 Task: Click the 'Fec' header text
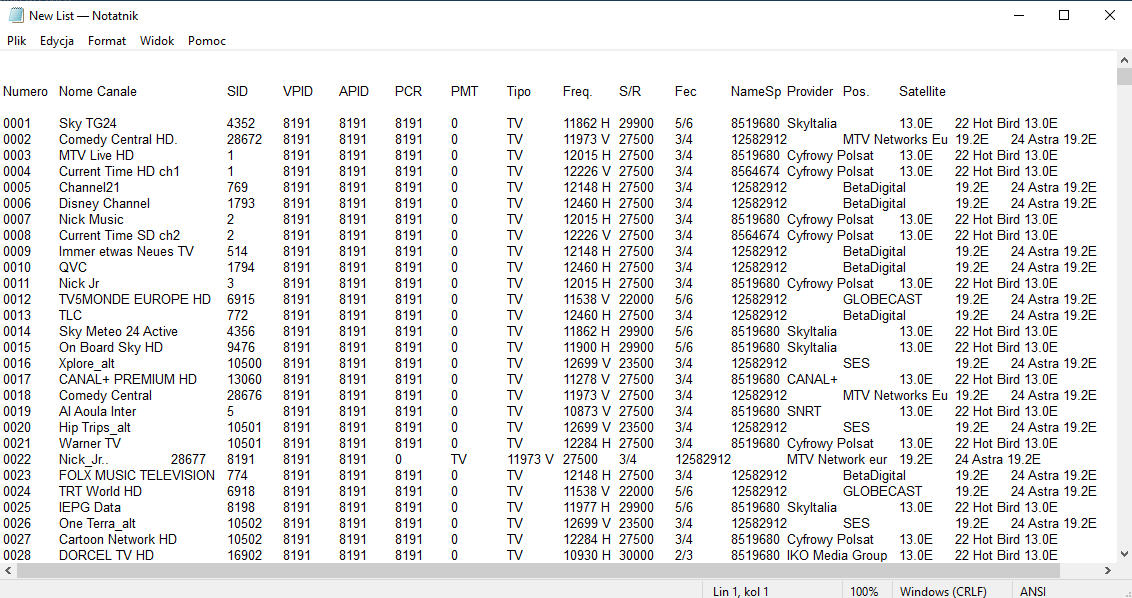click(686, 92)
